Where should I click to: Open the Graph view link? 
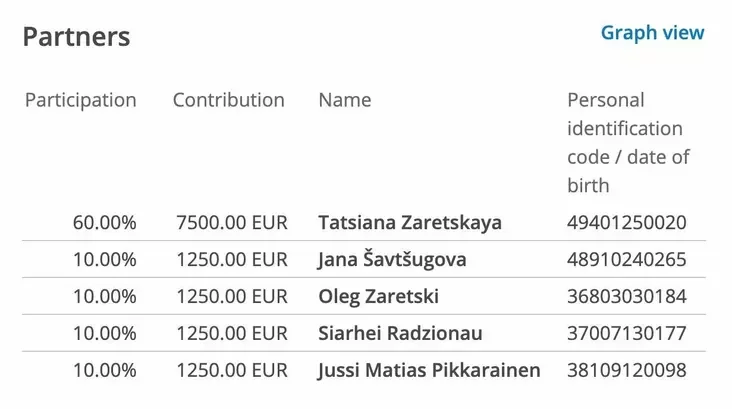(652, 33)
